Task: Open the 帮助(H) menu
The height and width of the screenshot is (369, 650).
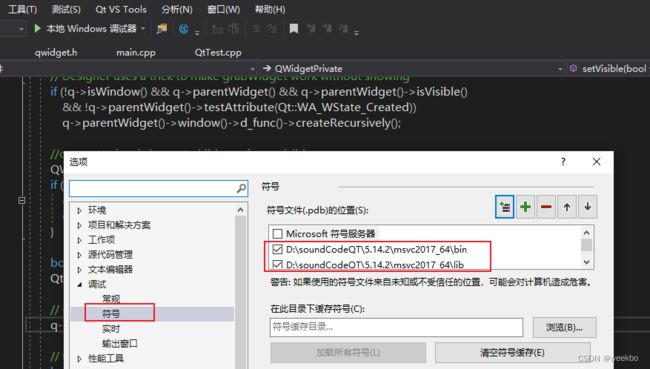Action: [270, 9]
